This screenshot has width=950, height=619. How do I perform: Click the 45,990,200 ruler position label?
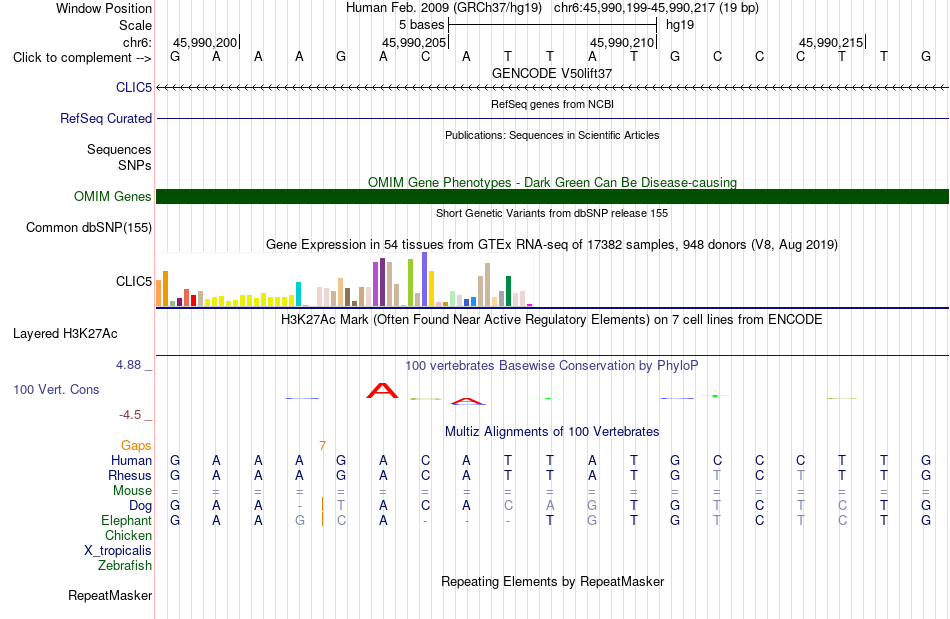coord(205,42)
